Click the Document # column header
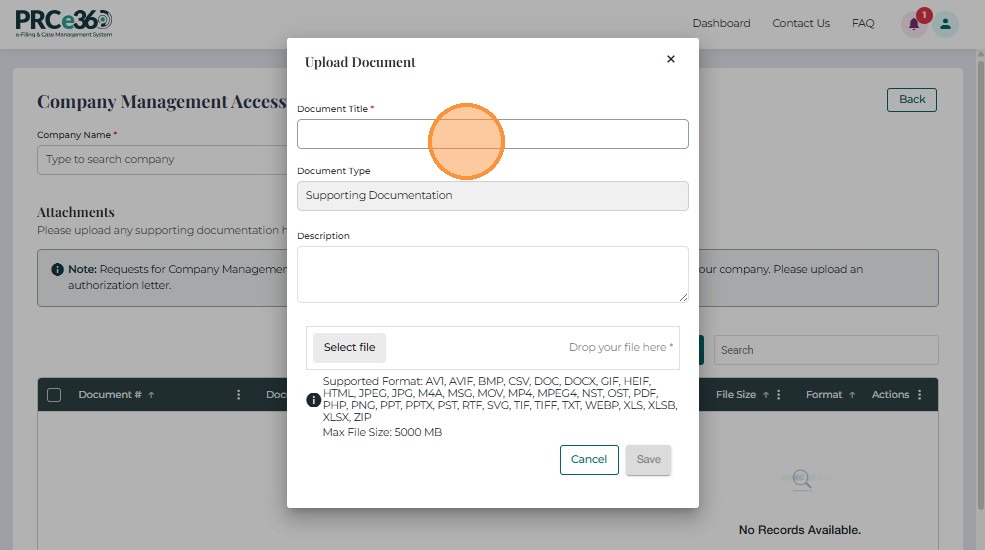The image size is (985, 550). [110, 394]
